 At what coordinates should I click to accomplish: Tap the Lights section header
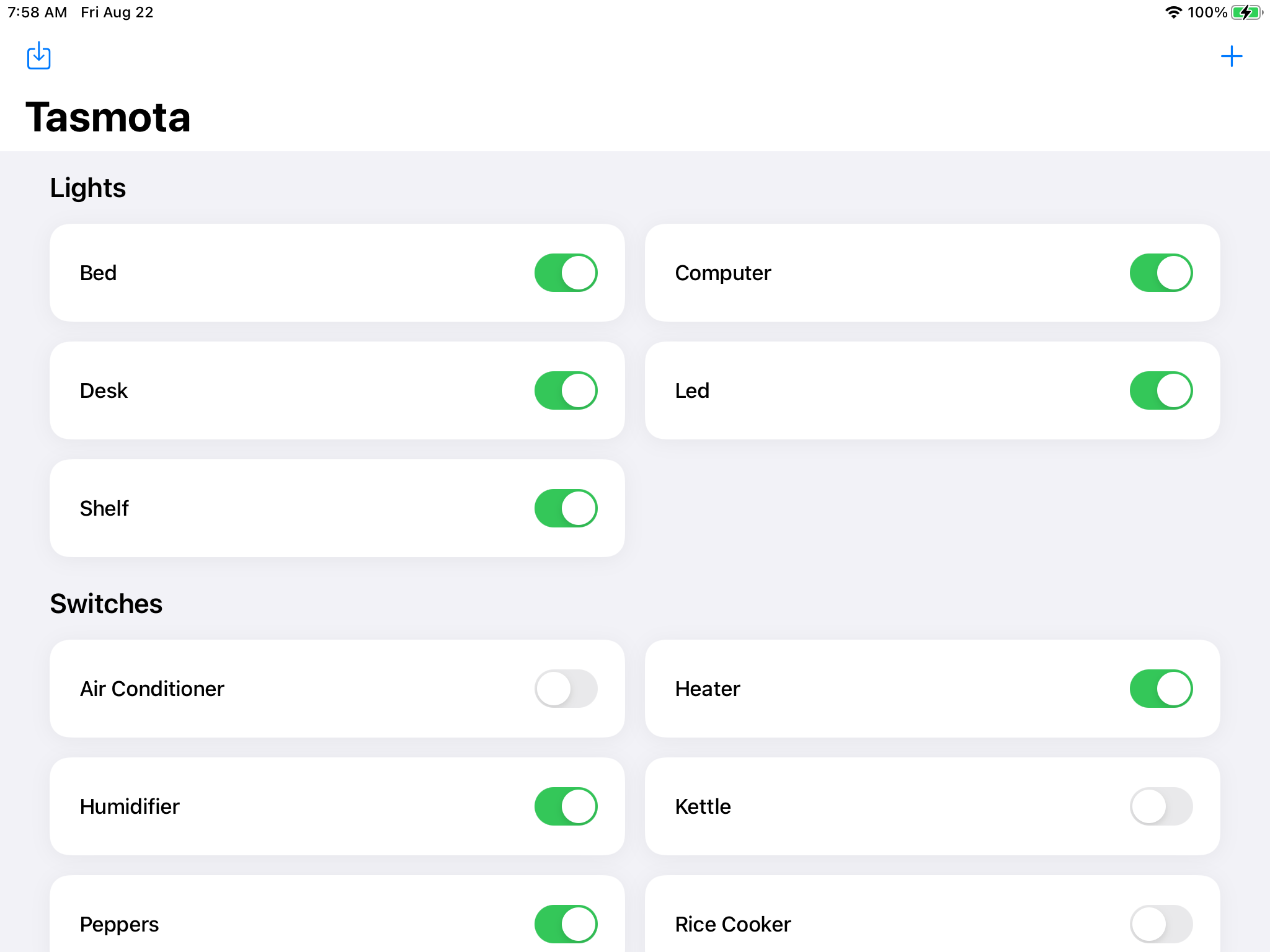[88, 188]
